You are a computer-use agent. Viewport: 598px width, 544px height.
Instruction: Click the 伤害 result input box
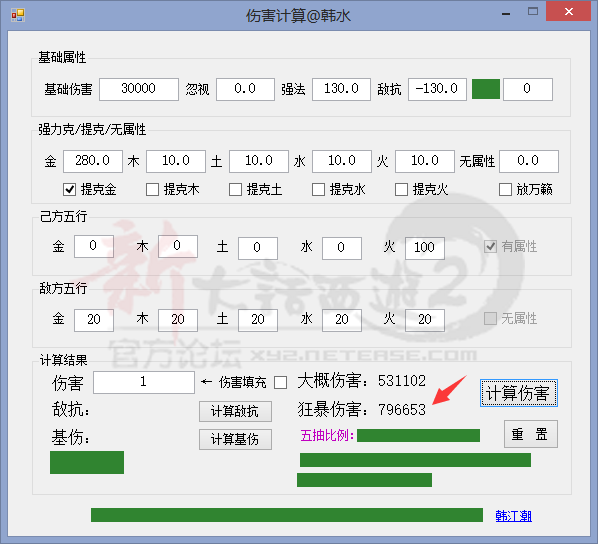144,382
